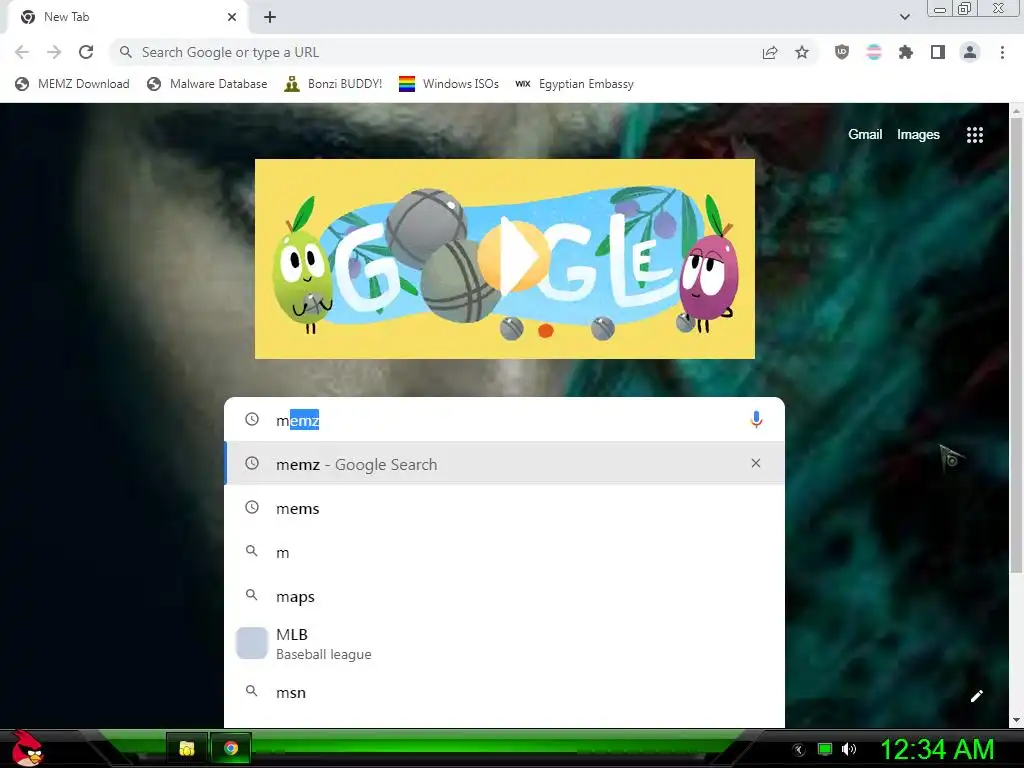The image size is (1024, 768).
Task: Click the striped flag extension icon
Action: click(874, 52)
